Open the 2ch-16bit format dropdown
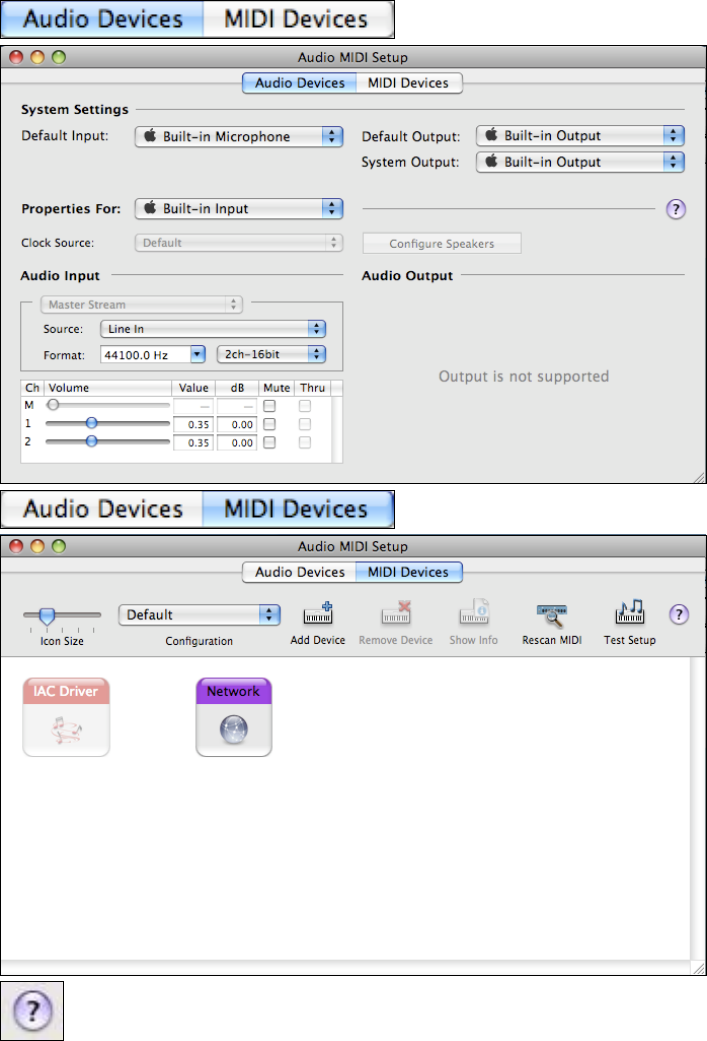Viewport: 707px width, 1041px height. pyautogui.click(x=272, y=355)
